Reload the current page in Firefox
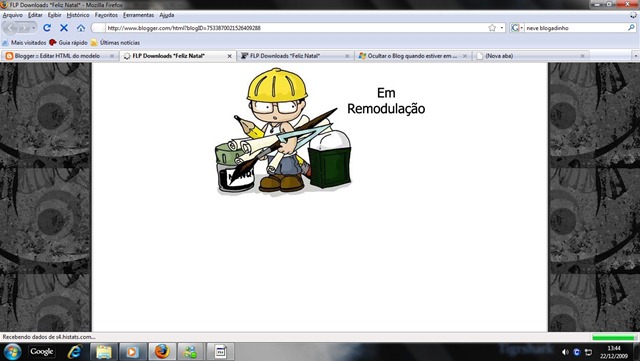 coord(47,28)
